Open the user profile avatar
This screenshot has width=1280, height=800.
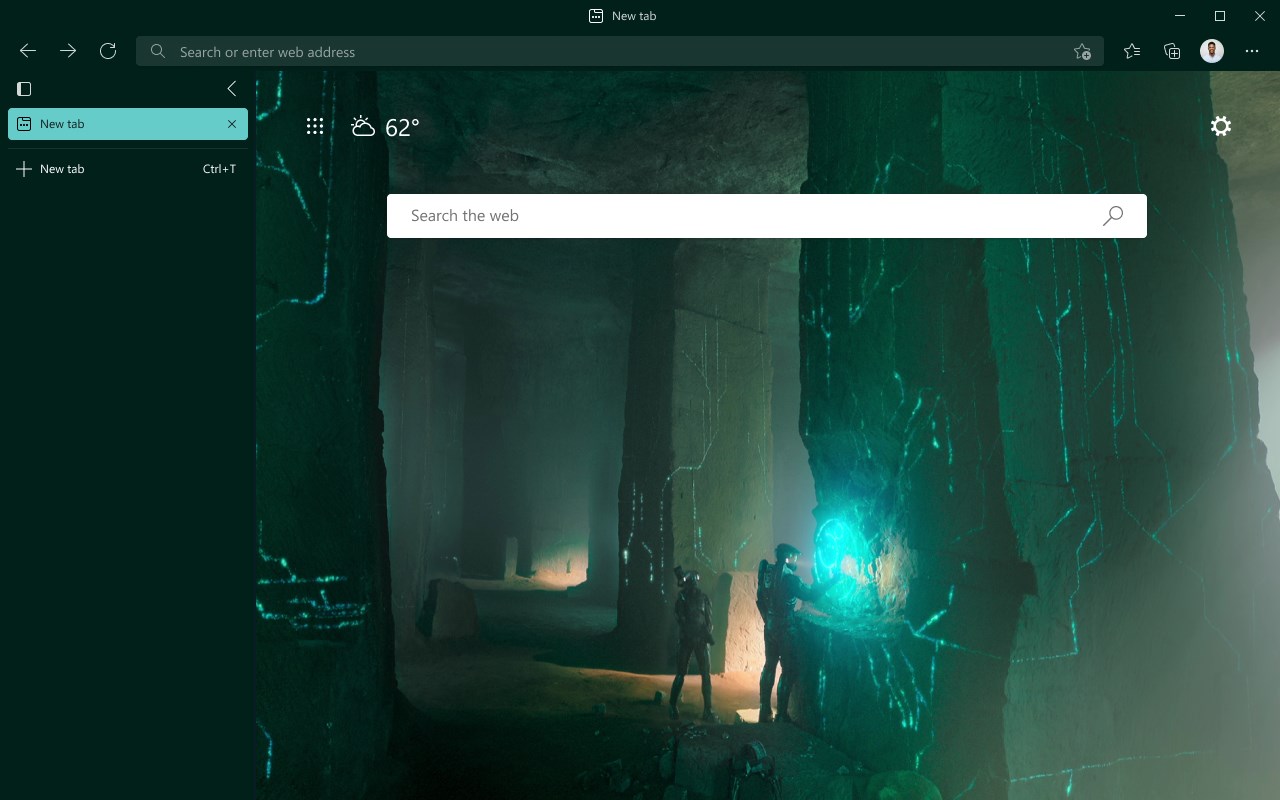[1212, 51]
